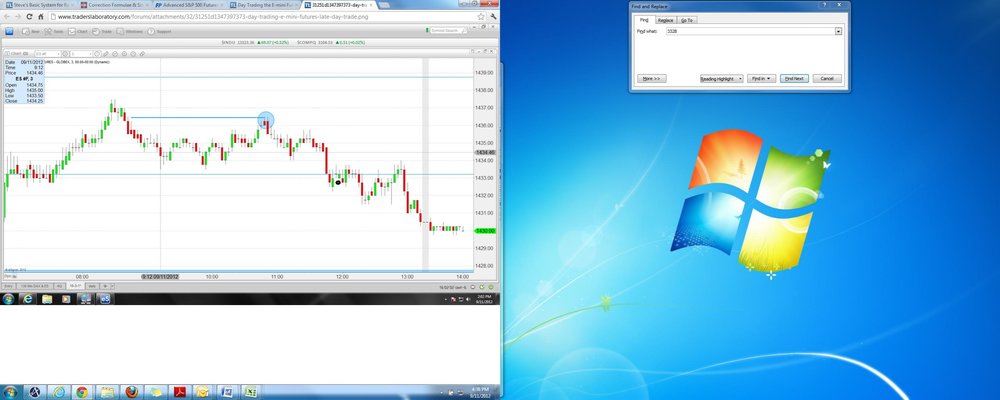This screenshot has width=1000, height=400.
Task: Switch to Steve's Basic System tab
Action: 38,4
